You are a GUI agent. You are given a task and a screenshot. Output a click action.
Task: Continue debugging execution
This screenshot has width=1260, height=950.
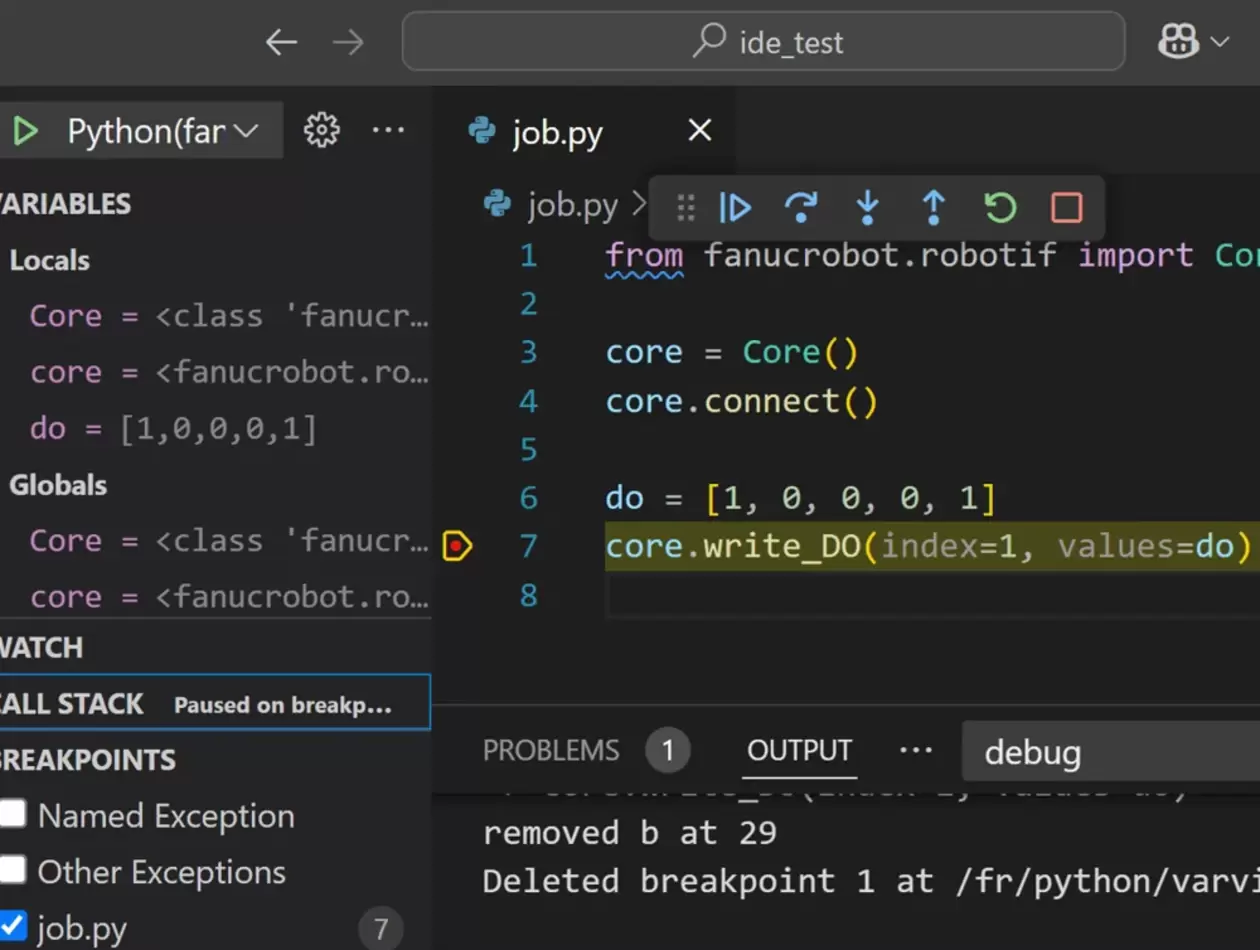(736, 207)
